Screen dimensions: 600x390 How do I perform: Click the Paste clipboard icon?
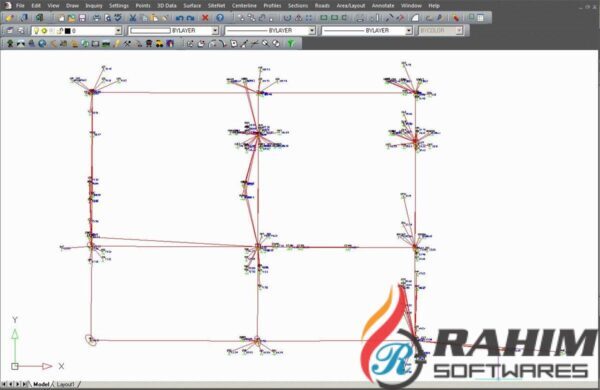click(154, 18)
